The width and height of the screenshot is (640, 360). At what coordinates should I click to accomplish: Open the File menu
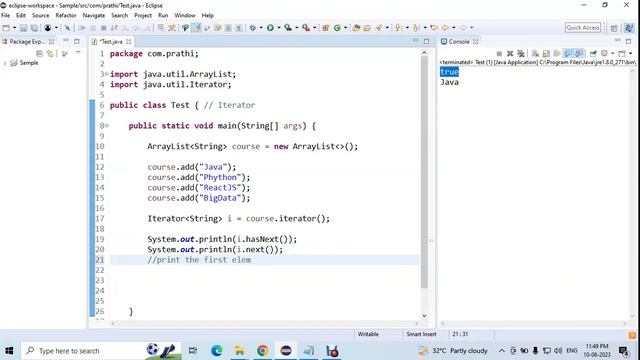6,16
